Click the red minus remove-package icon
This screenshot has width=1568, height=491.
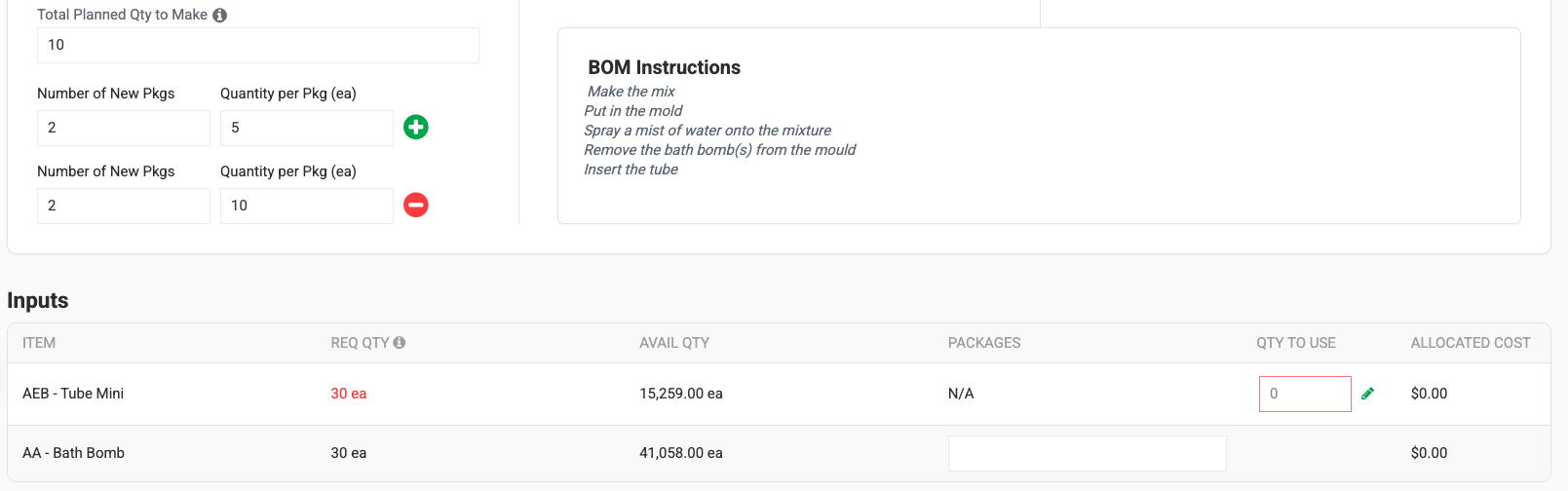pos(416,205)
